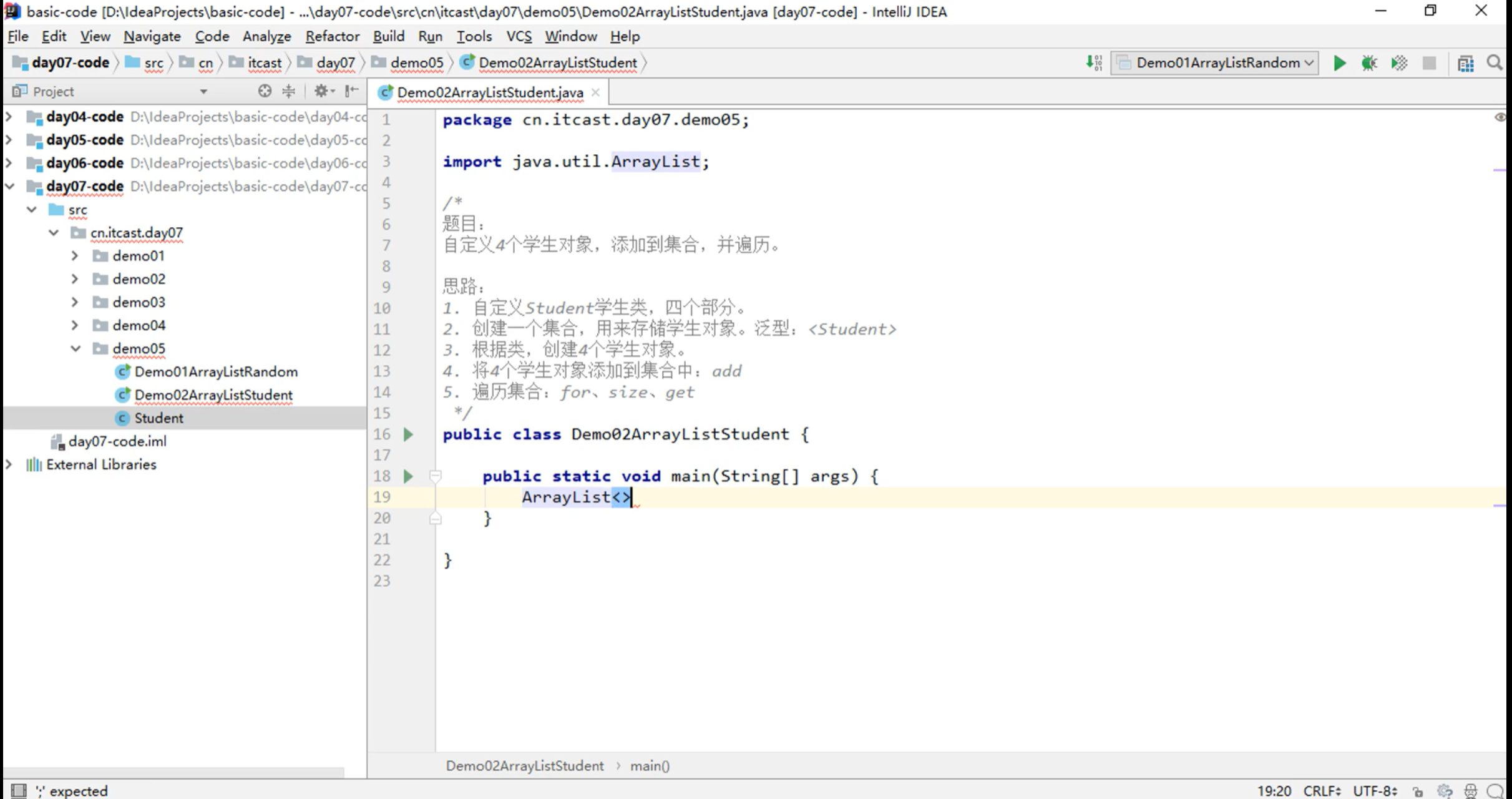
Task: Click the green Run button in toolbar
Action: pos(1339,63)
